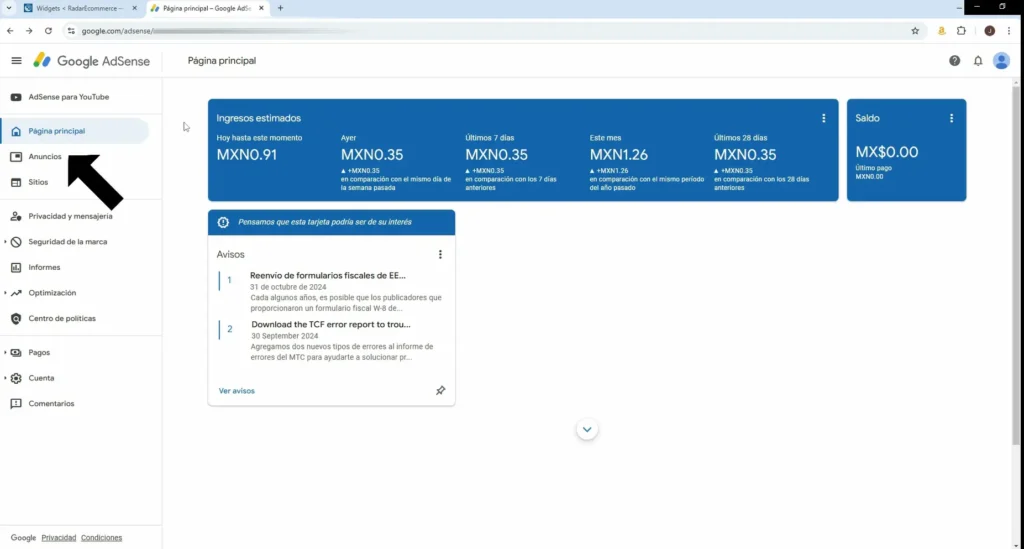This screenshot has height=549, width=1024.
Task: Open Informes in the sidebar
Action: click(x=44, y=267)
